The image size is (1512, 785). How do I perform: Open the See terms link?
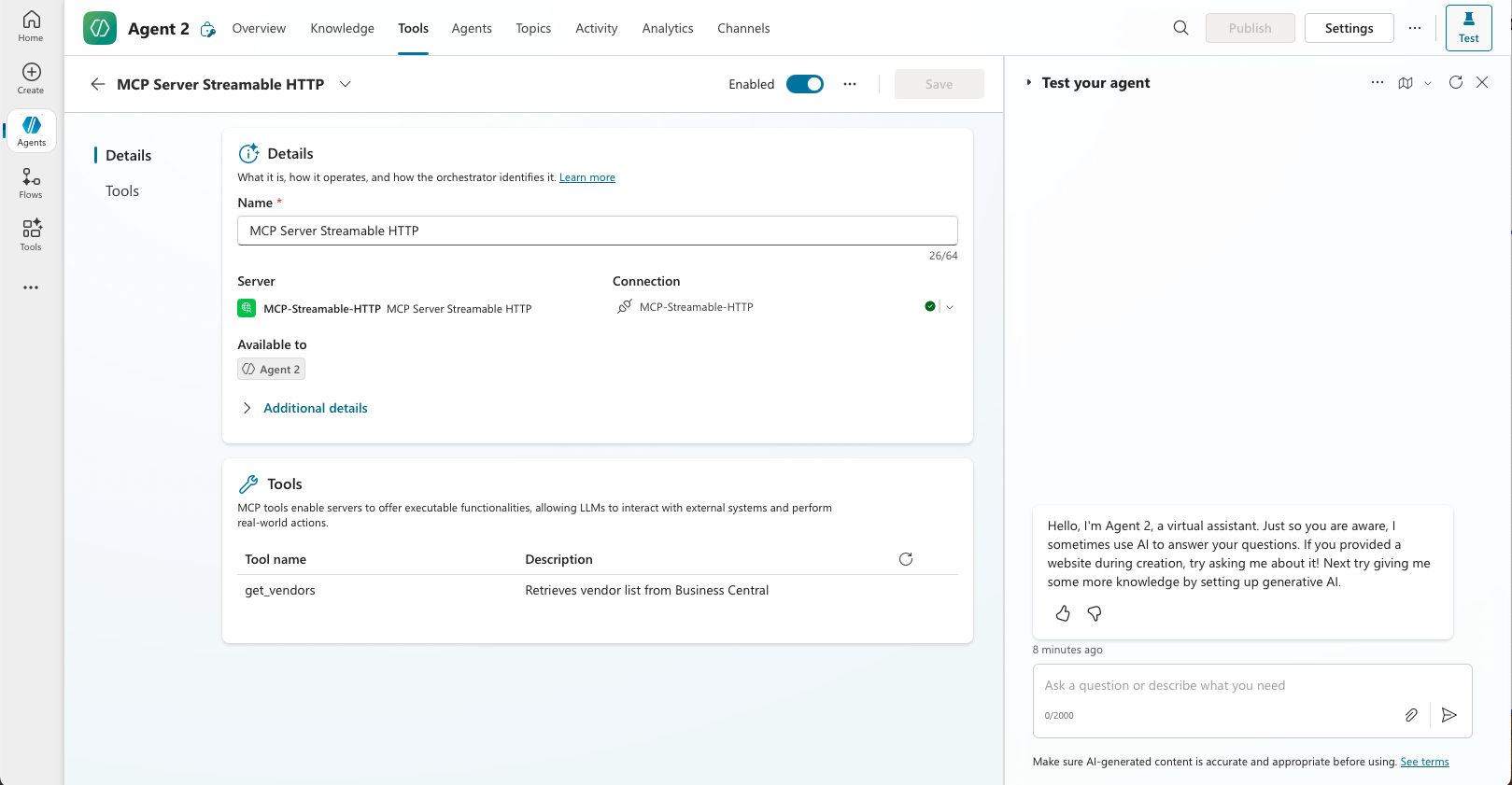coord(1424,762)
